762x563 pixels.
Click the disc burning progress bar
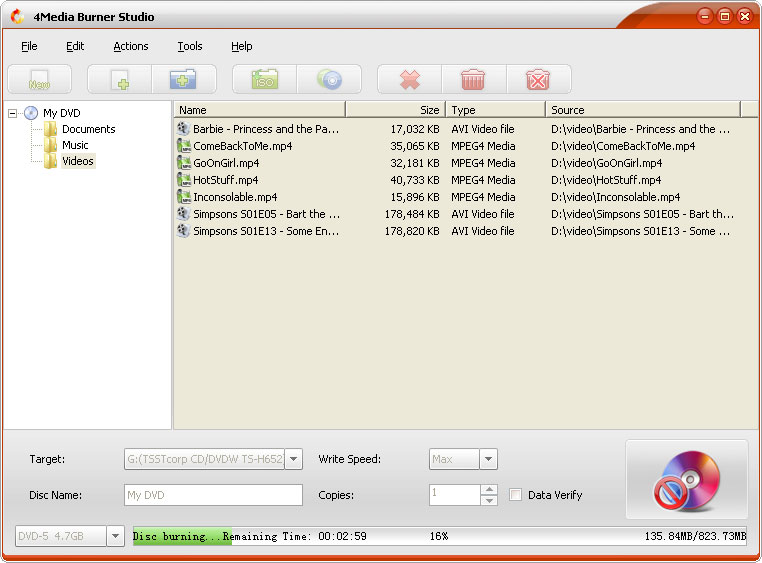pos(440,537)
